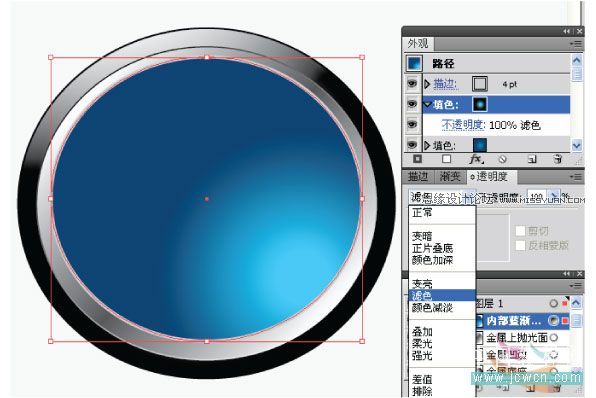Collapse the selected 填色 row triangle
Screen dimensions: 596x398
428,104
